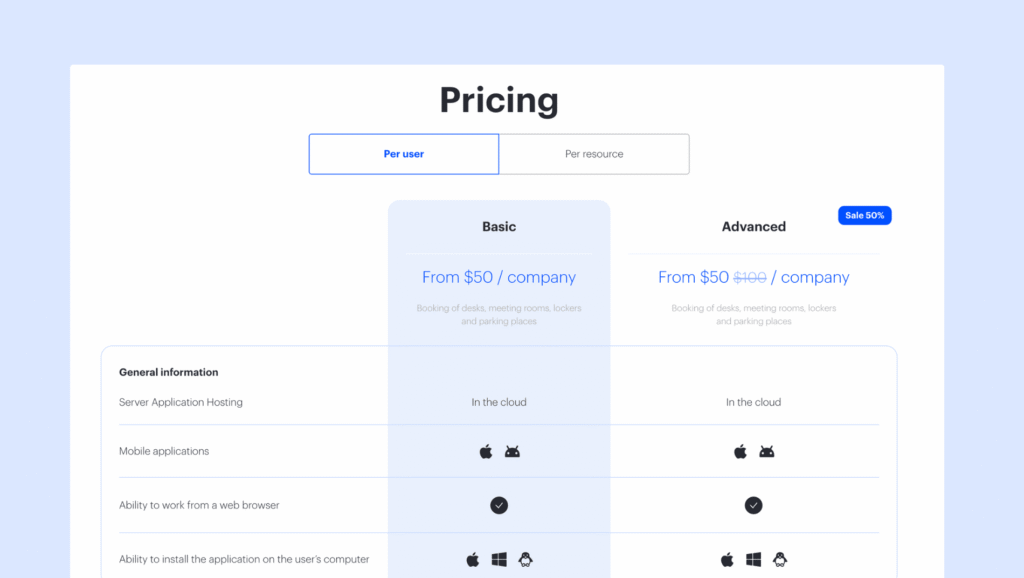Screen dimensions: 1024x578
Task: Select the Basic plan heading
Action: [x=499, y=227]
